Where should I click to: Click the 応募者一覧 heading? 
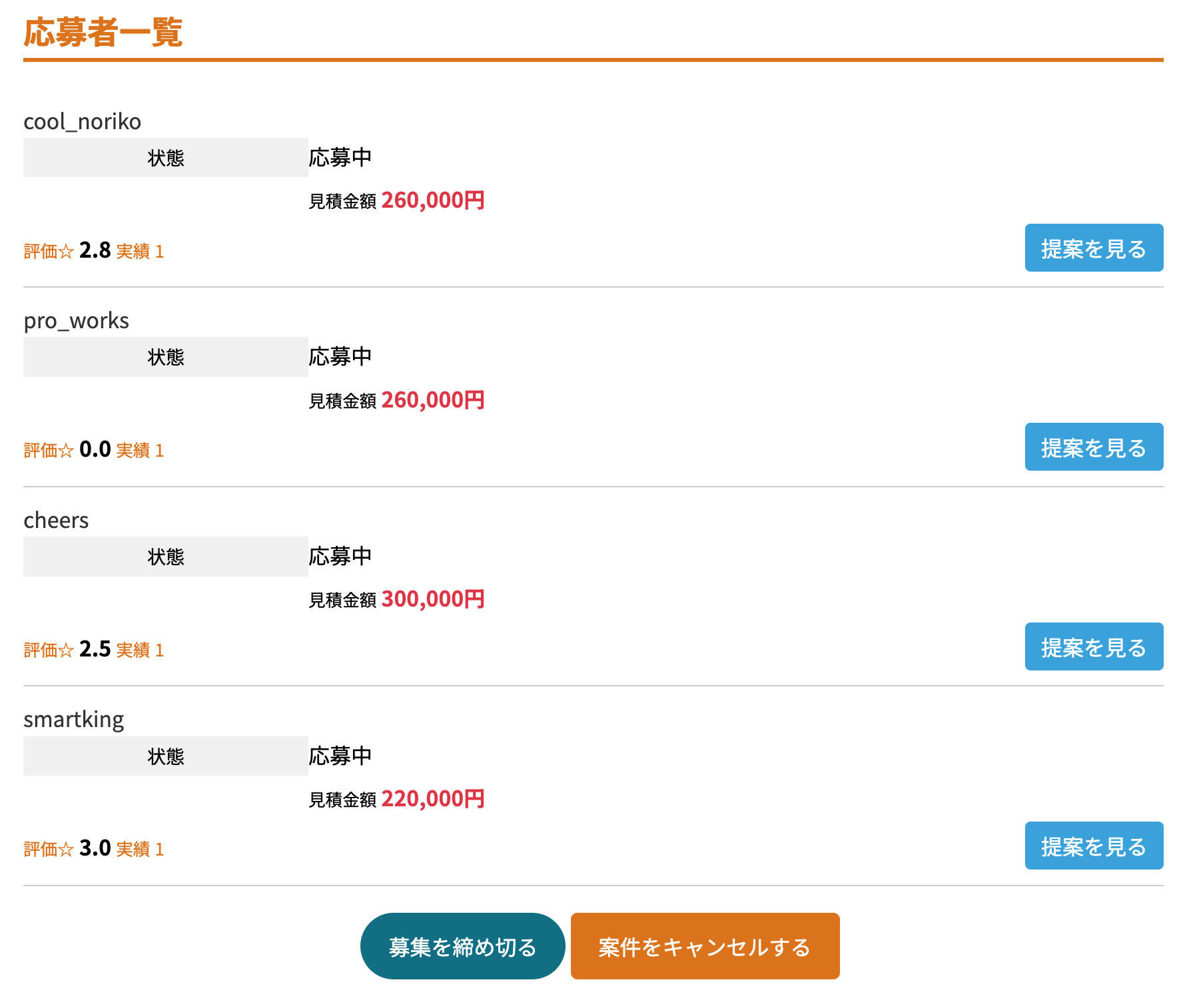point(103,32)
